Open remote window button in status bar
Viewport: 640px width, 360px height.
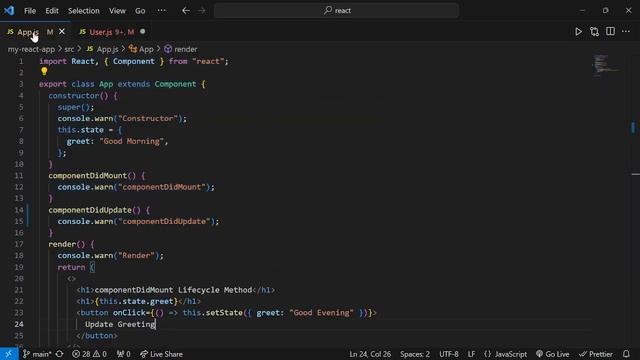click(9, 354)
